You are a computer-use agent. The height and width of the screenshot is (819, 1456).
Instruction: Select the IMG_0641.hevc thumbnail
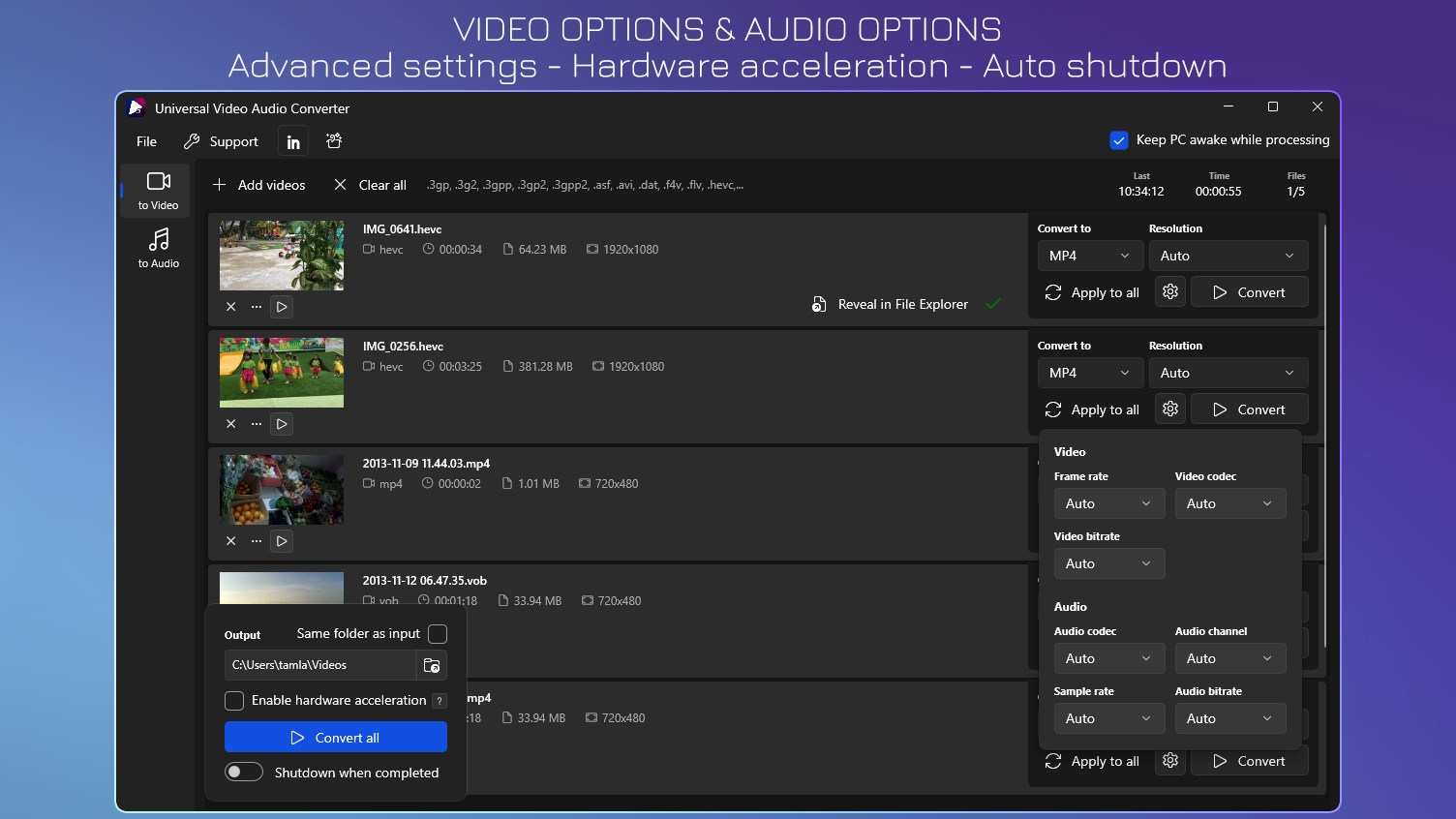[282, 256]
